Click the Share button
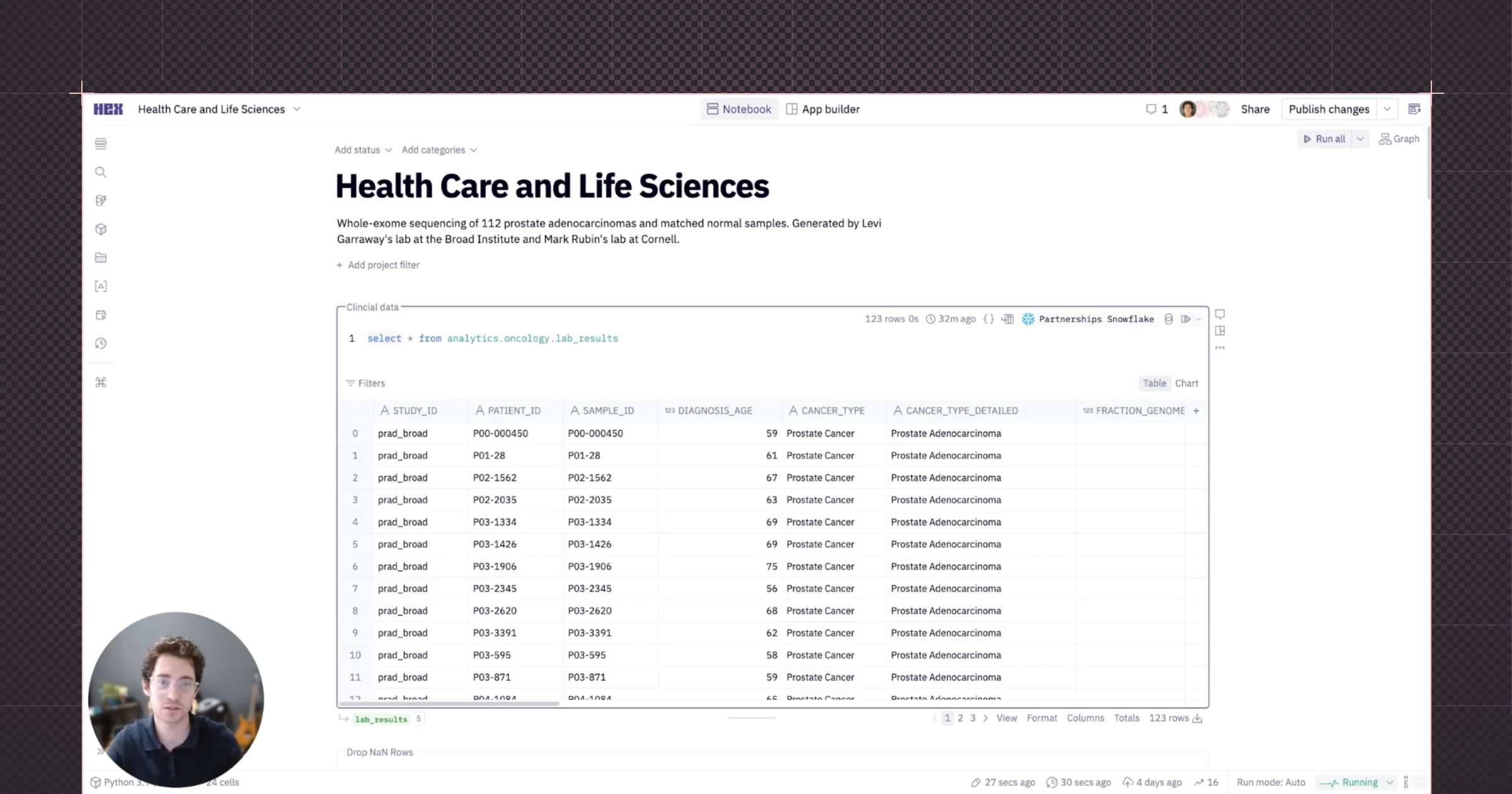This screenshot has width=1512, height=794. coord(1255,109)
